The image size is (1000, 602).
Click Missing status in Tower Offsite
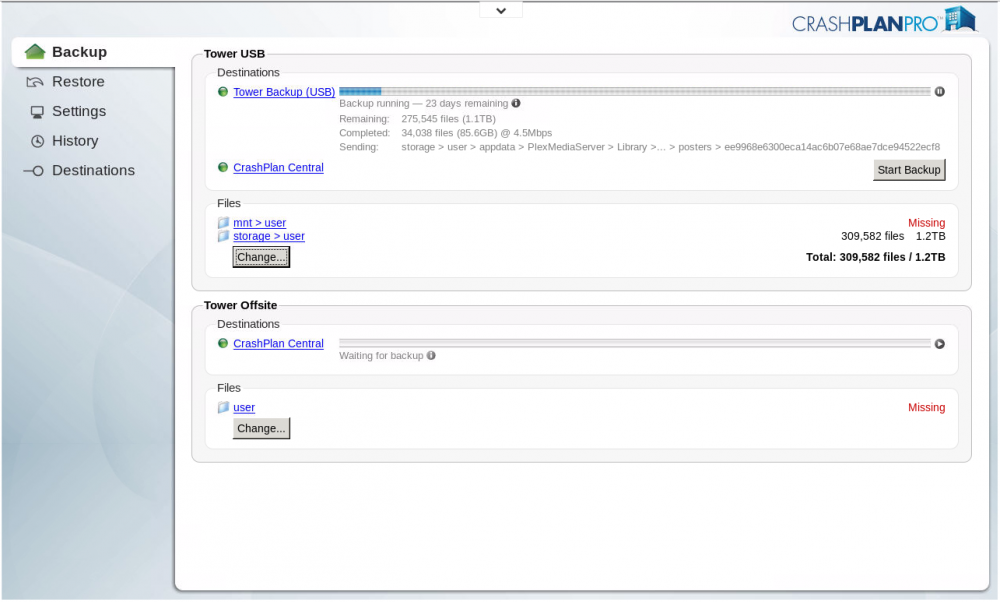[x=926, y=407]
